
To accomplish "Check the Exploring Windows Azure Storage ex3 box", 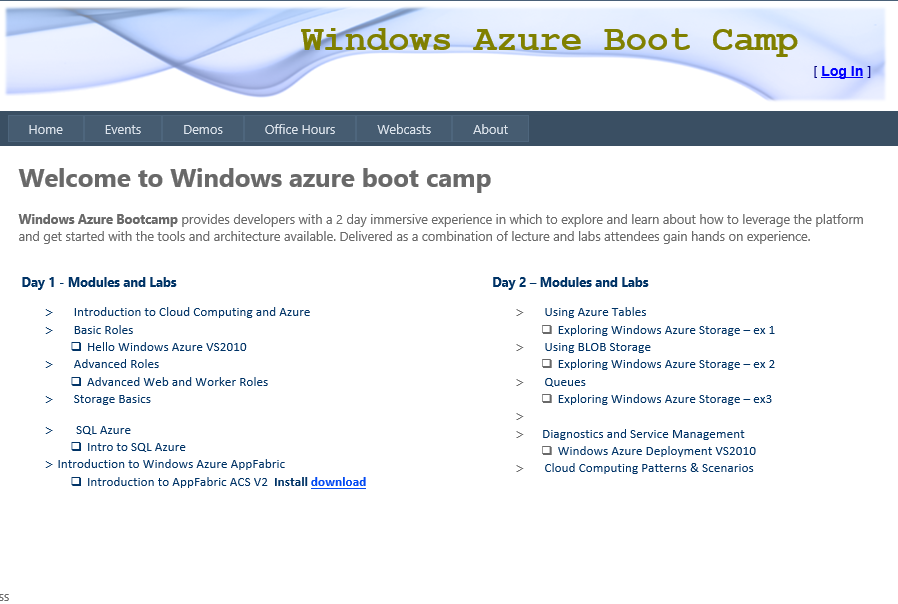I will coord(547,398).
